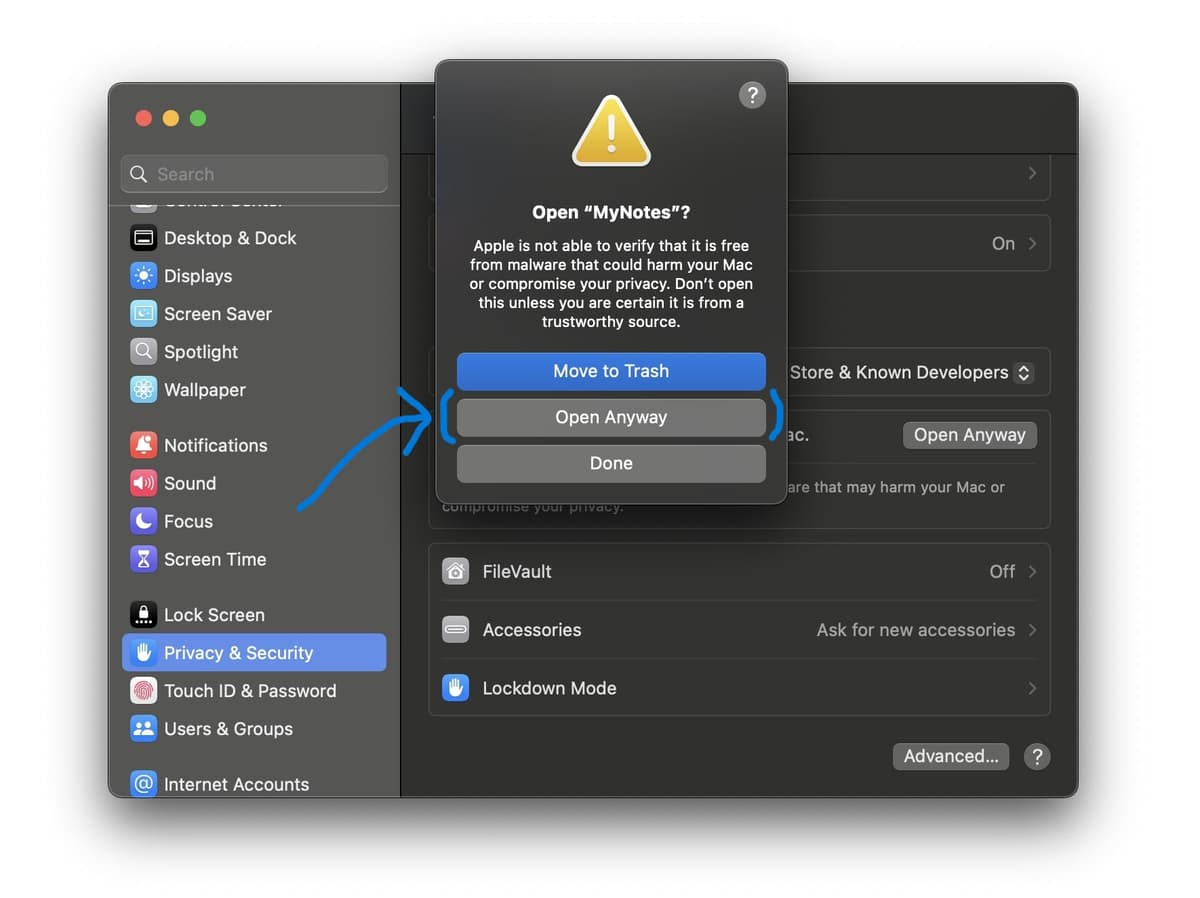
Task: Click the FileVault house-lock icon
Action: click(x=456, y=572)
